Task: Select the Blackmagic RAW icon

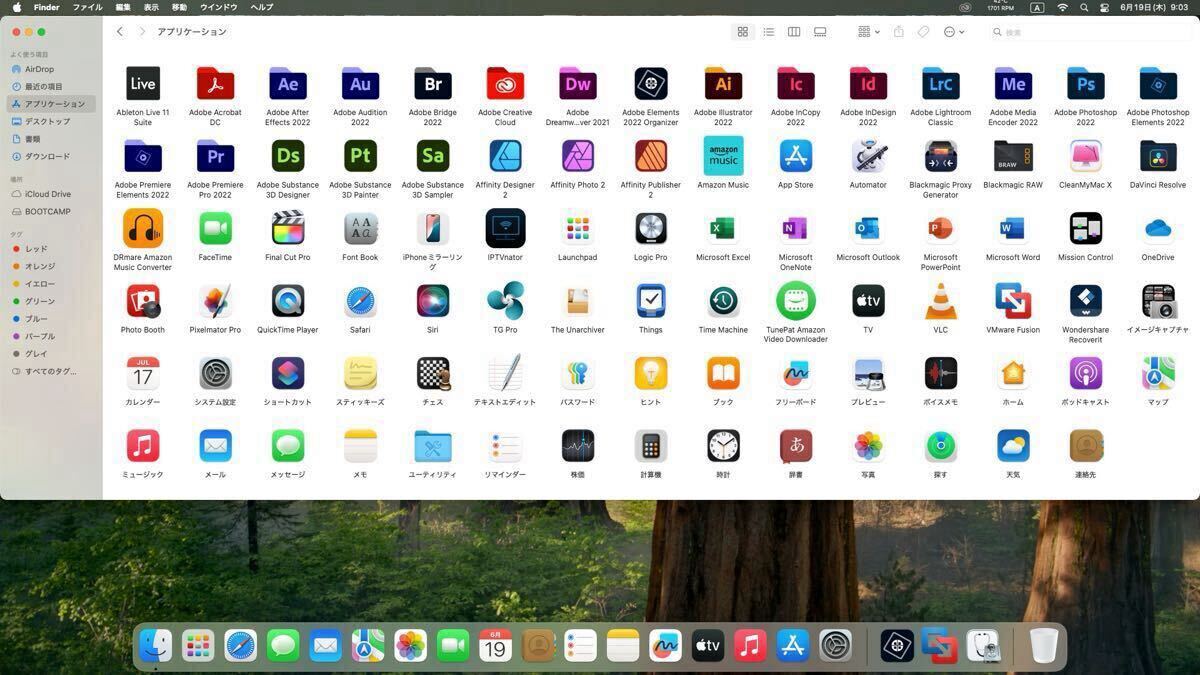Action: coord(1013,156)
